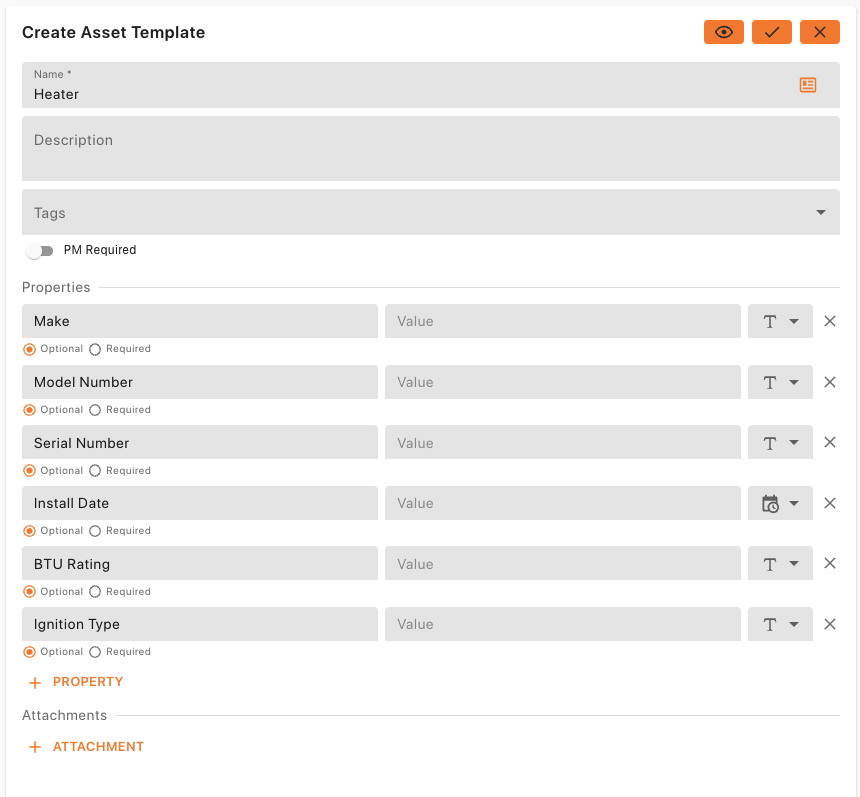Select Optional for the Make property
This screenshot has height=797, width=860.
(30, 349)
